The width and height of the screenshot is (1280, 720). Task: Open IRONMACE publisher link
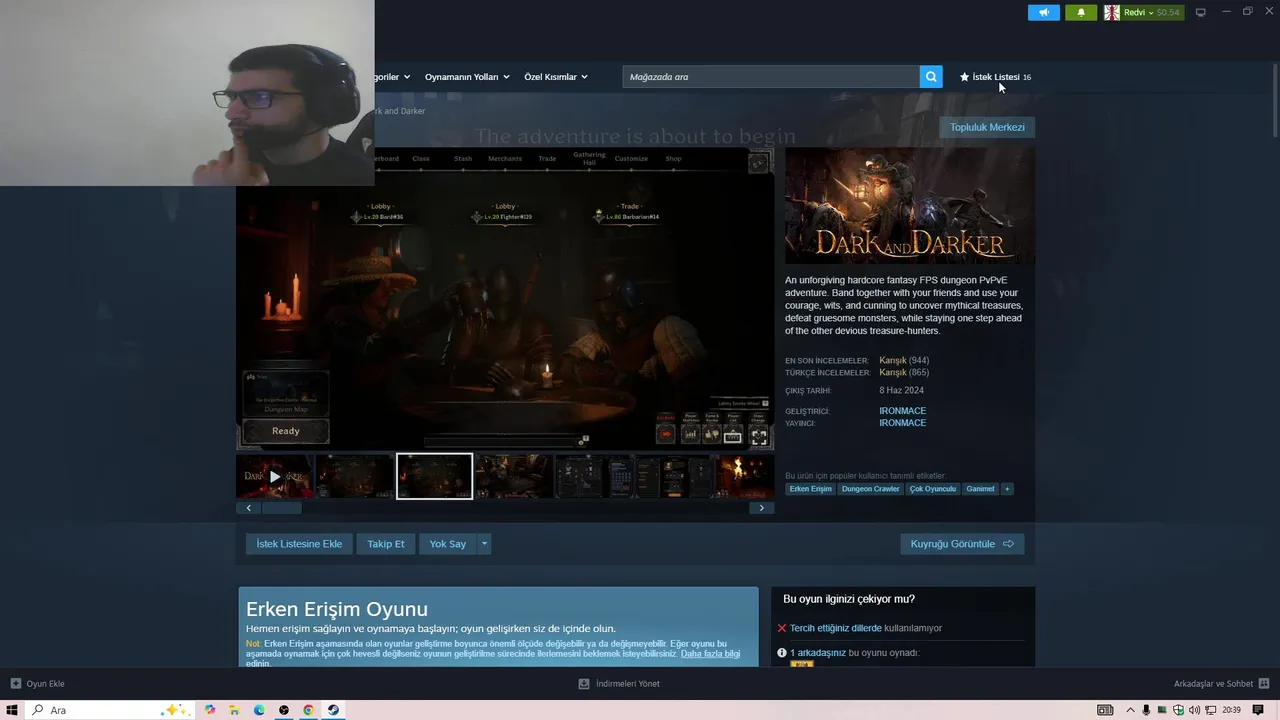[x=902, y=423]
